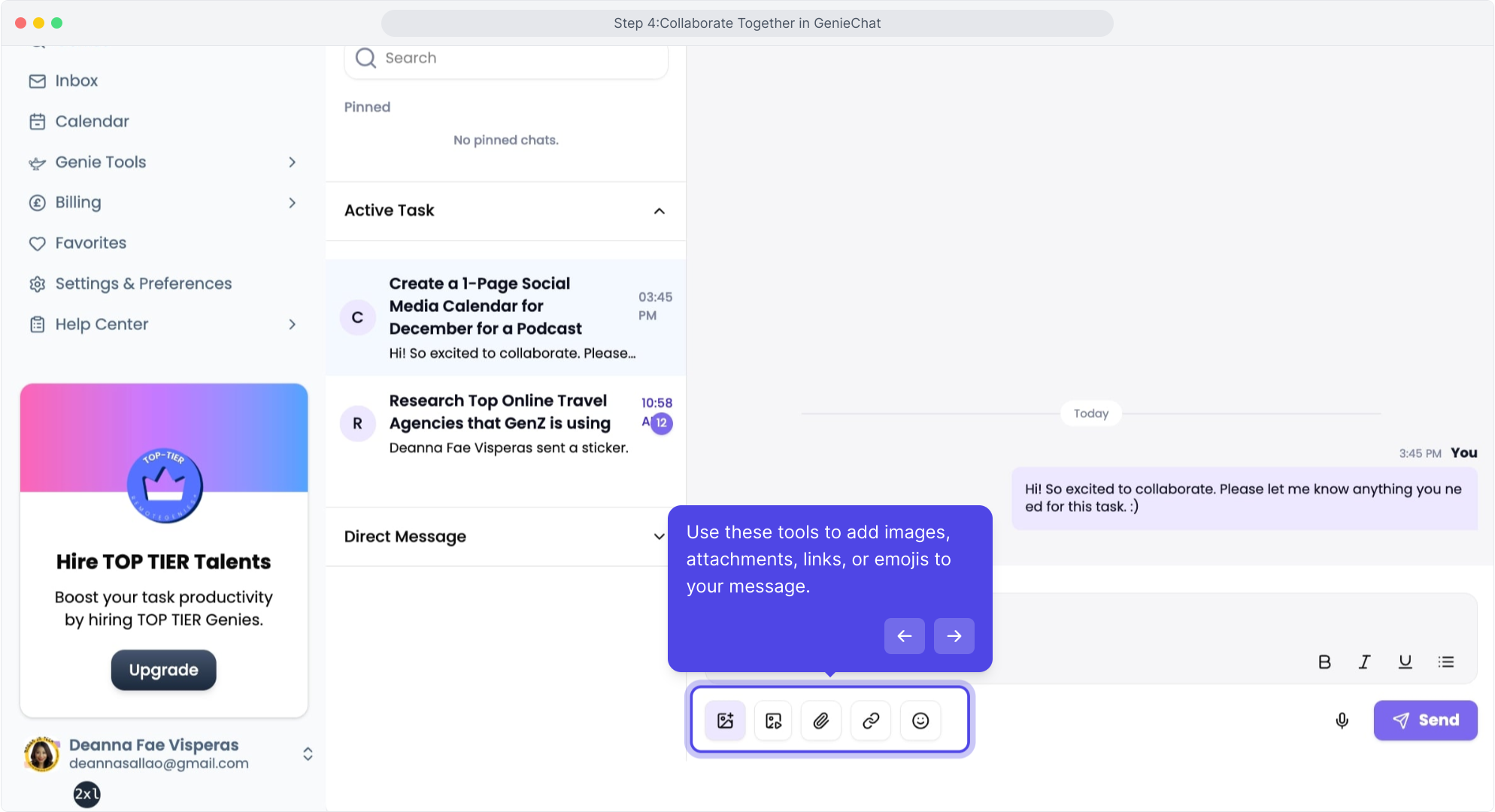
Task: Expand the Genie Tools submenu
Action: tap(292, 162)
